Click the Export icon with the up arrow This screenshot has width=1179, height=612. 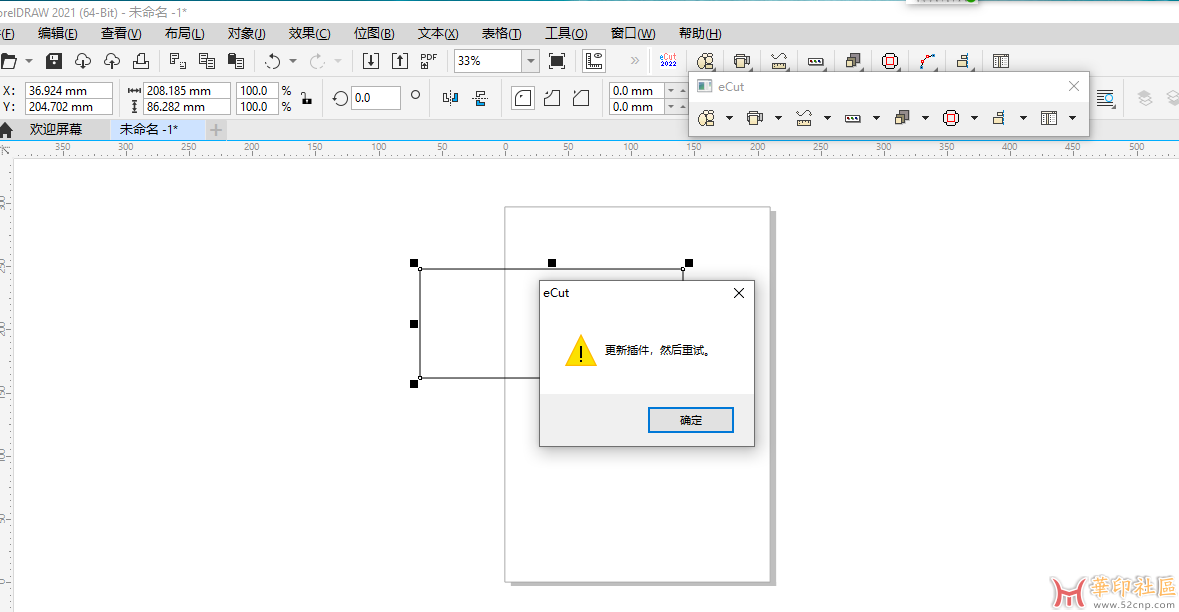point(400,61)
